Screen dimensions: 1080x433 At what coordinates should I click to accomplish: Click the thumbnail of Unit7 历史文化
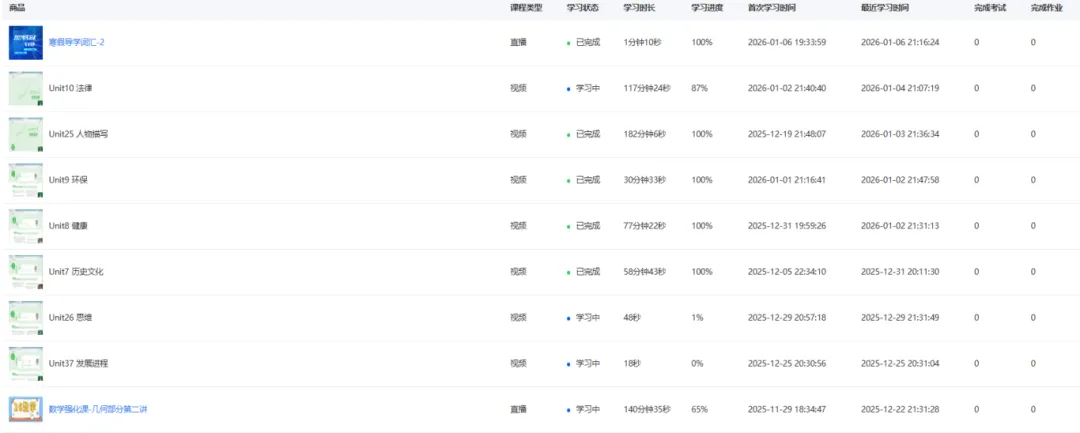click(25, 272)
